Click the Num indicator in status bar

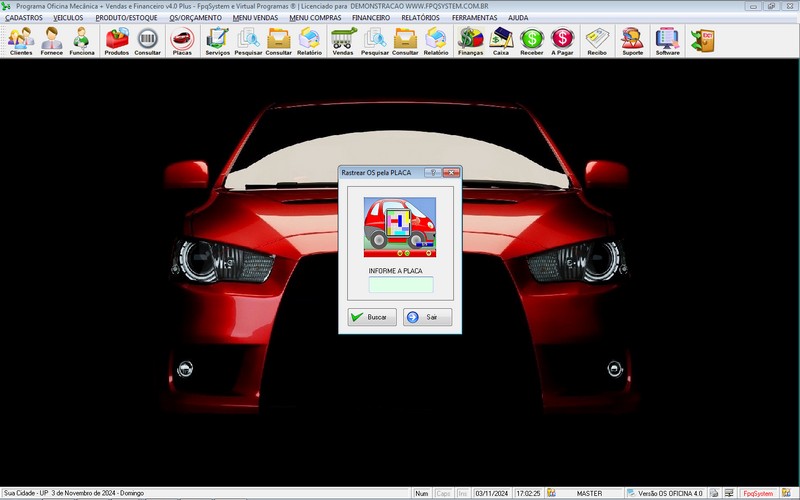[421, 493]
